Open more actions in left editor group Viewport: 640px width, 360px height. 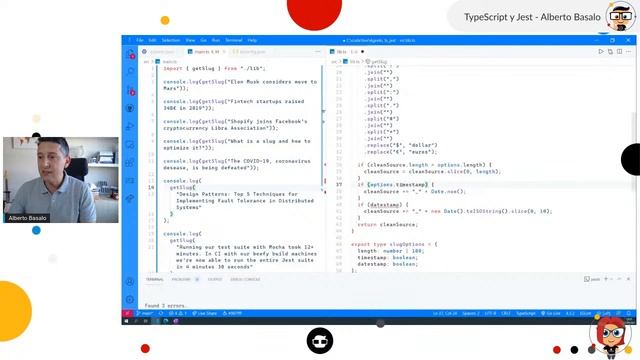tap(318, 52)
